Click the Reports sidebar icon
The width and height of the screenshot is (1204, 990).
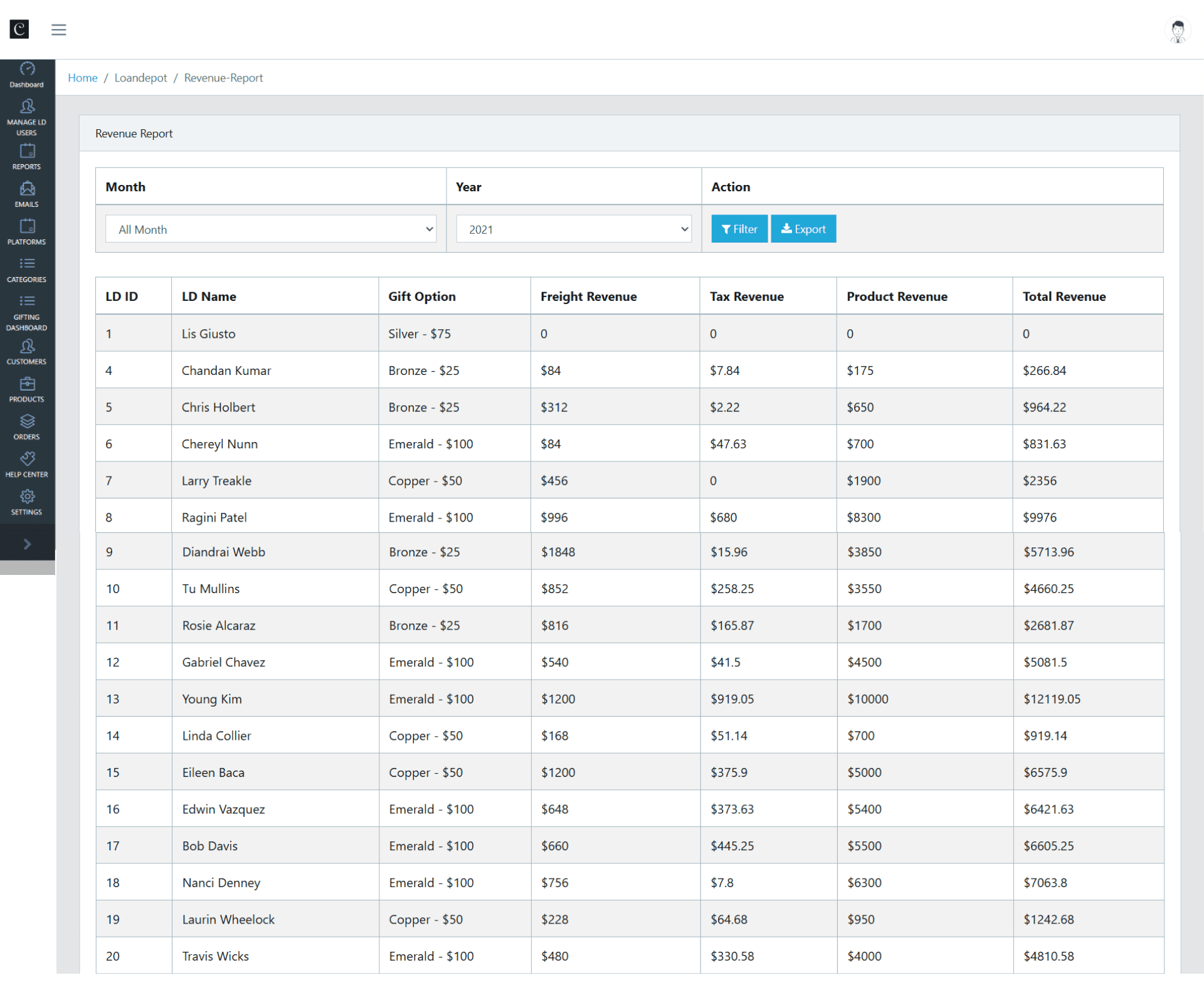(x=27, y=157)
